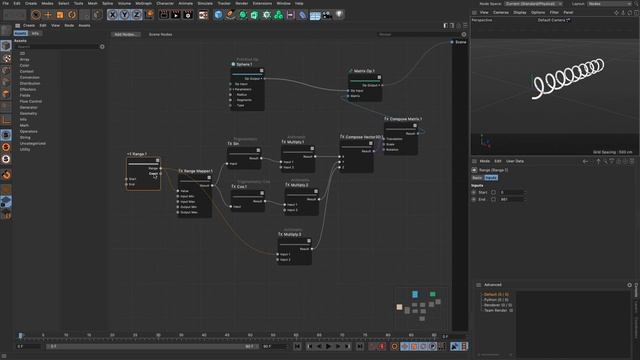Open node editor Assets menu
640x360 pixels.
pos(84,25)
